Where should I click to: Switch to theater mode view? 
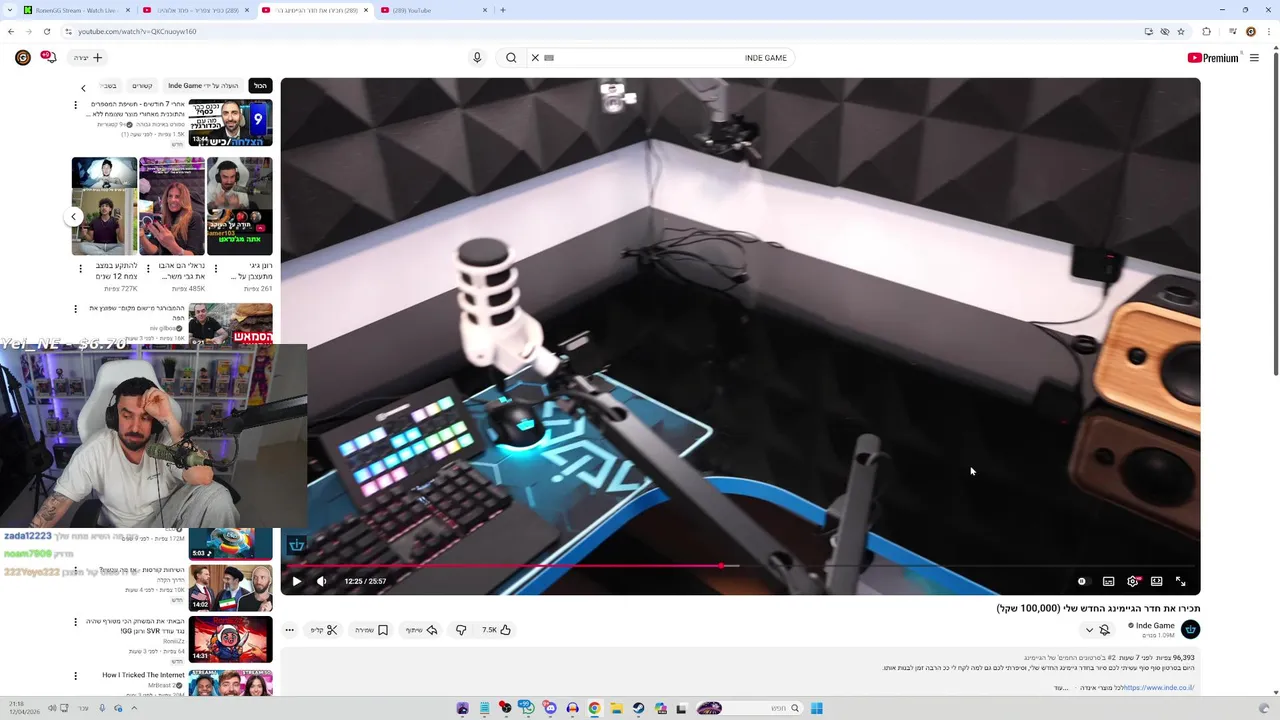(1156, 581)
